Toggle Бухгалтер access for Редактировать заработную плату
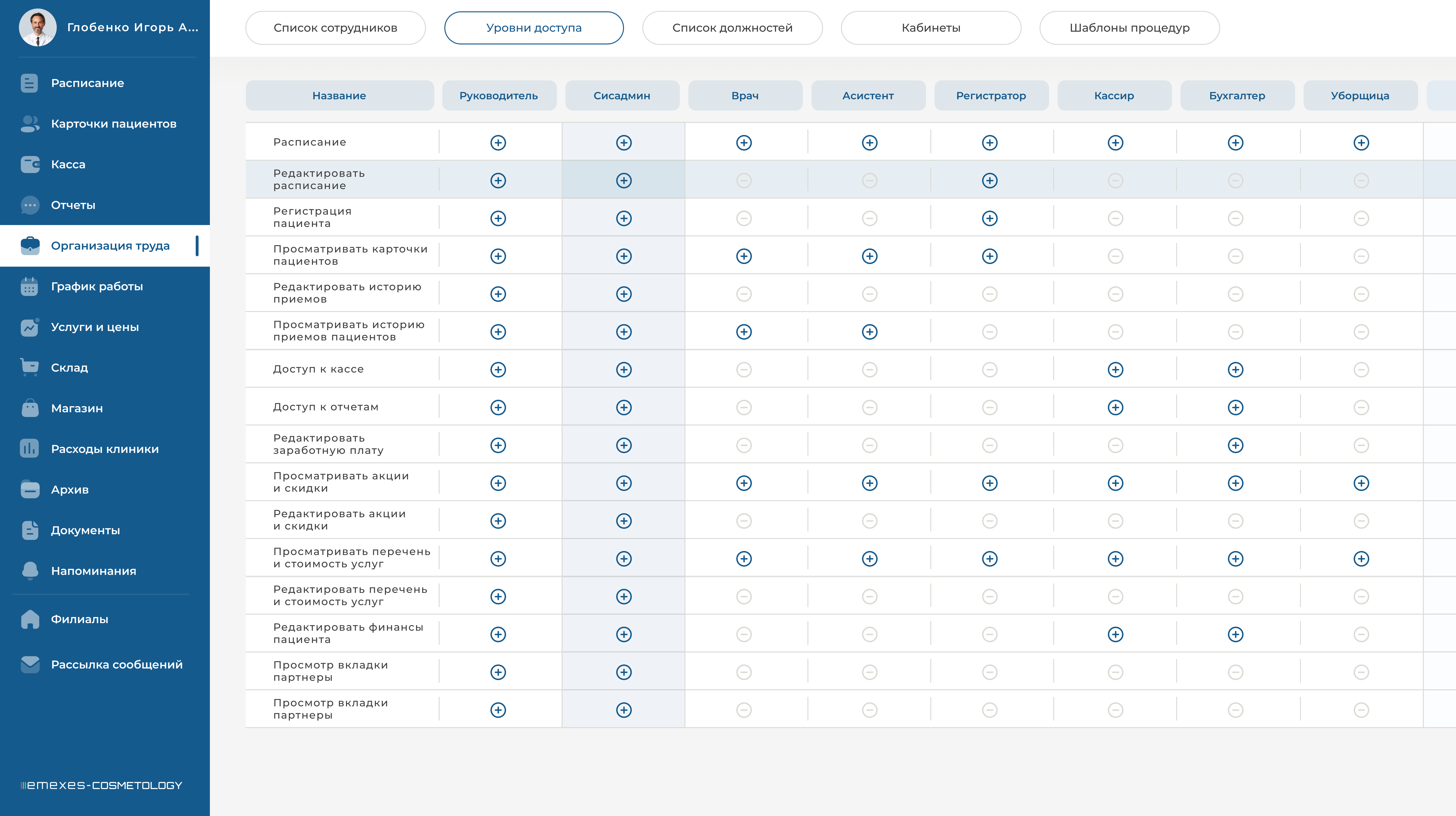The height and width of the screenshot is (816, 1456). pos(1235,445)
